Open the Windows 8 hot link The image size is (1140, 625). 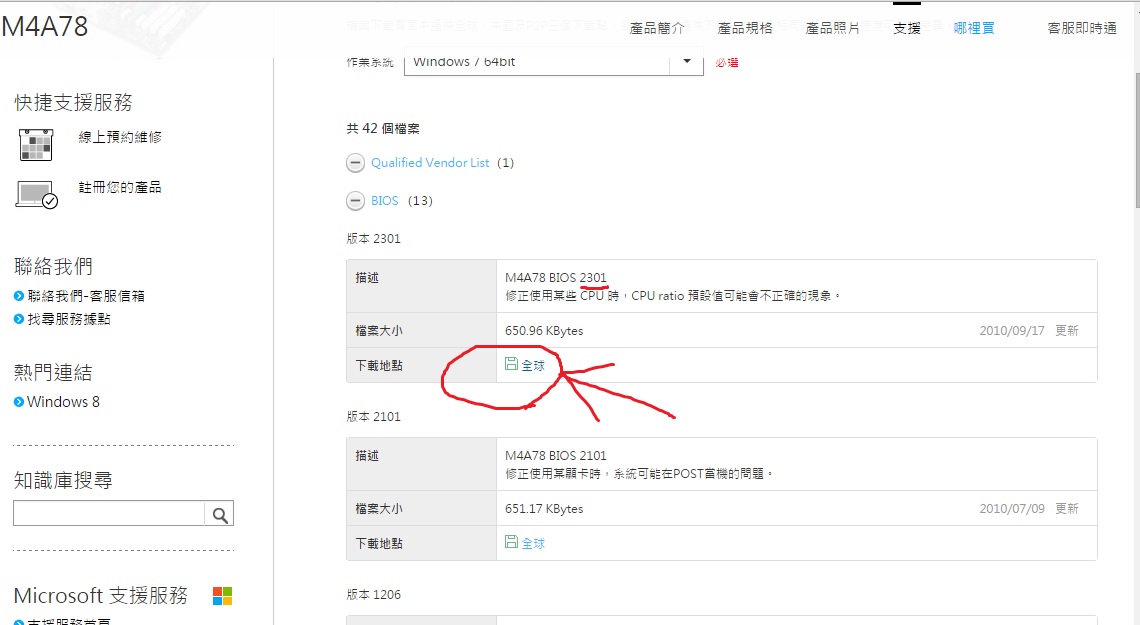pyautogui.click(x=63, y=402)
